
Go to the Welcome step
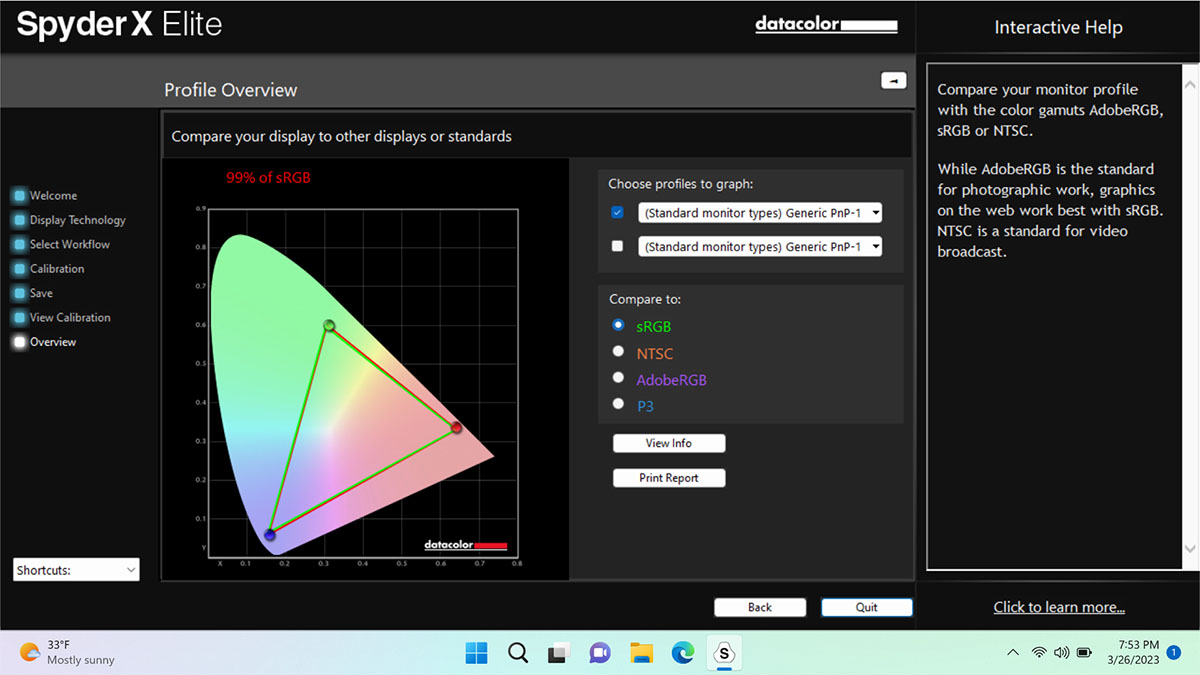53,196
